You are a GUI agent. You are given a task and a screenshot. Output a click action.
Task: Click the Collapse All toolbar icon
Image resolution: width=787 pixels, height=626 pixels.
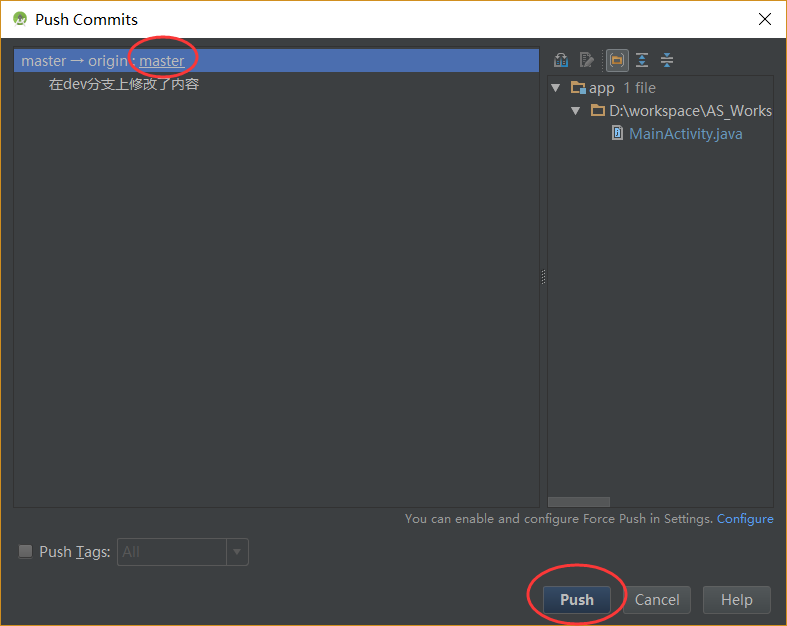coord(667,60)
